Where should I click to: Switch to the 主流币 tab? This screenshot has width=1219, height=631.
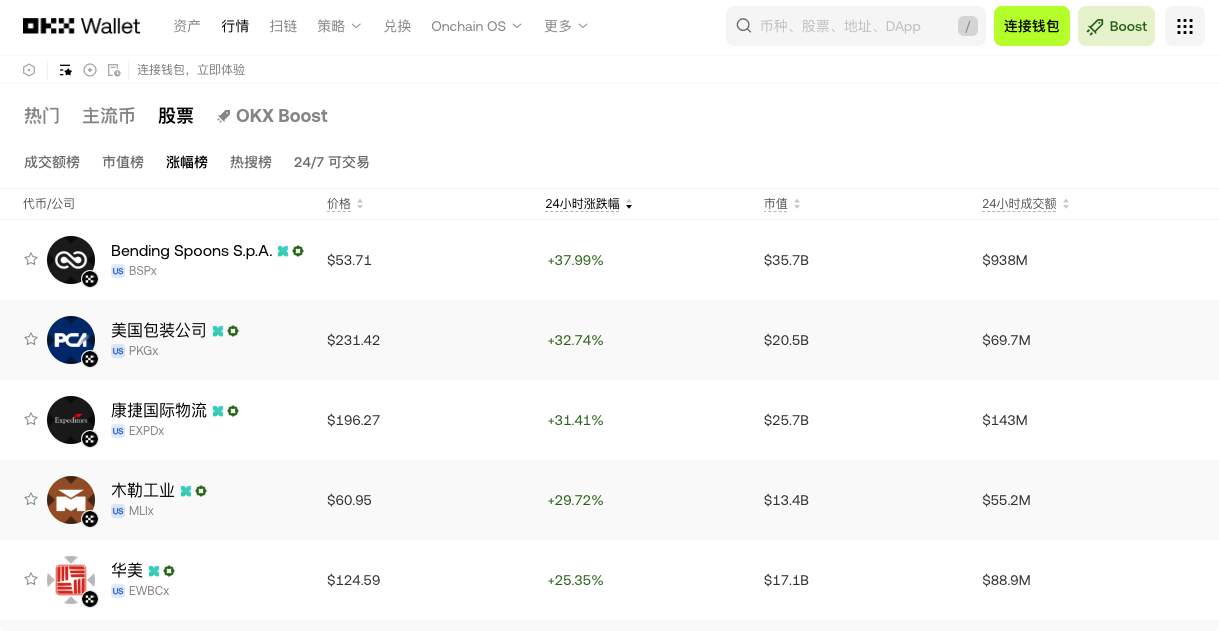109,116
